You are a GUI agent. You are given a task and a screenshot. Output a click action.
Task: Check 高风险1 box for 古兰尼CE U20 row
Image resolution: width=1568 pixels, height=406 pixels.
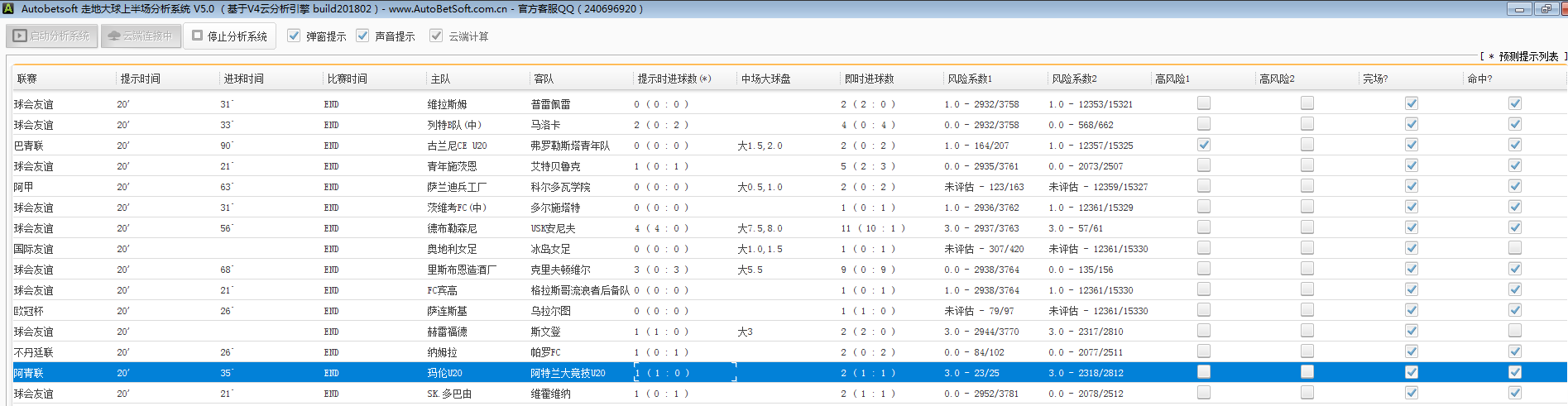(1204, 145)
